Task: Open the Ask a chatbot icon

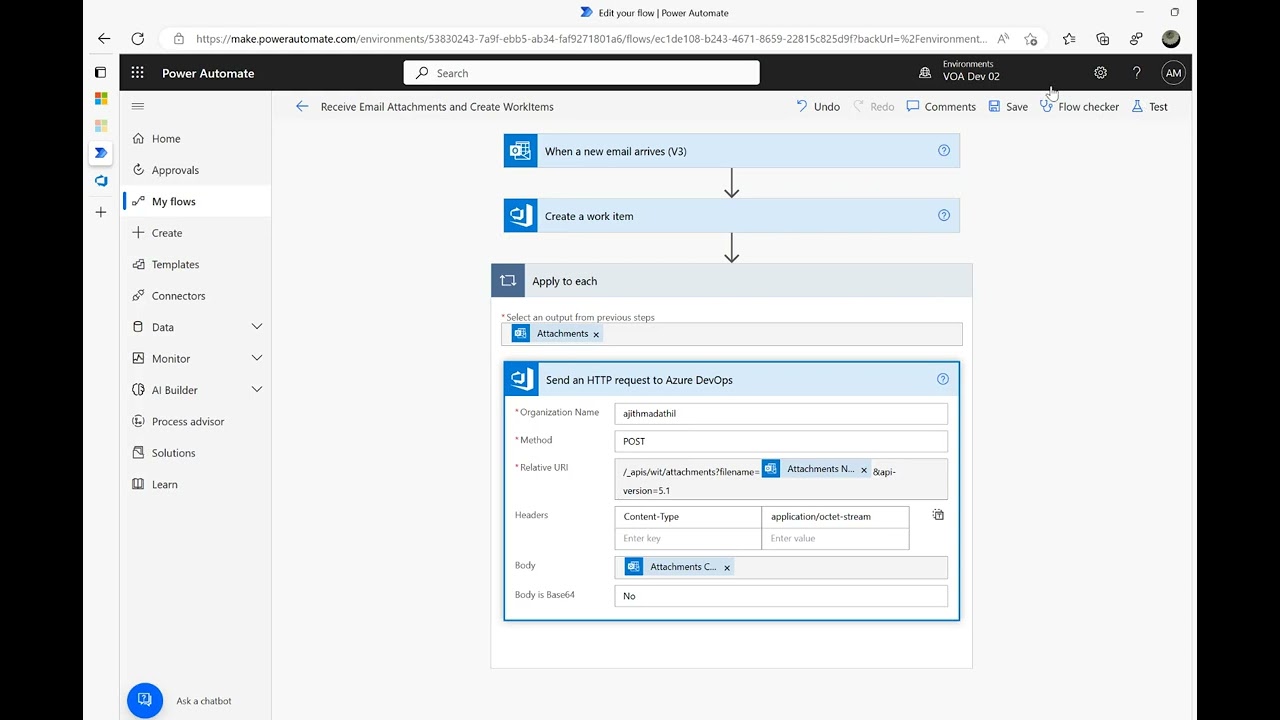Action: (x=145, y=700)
